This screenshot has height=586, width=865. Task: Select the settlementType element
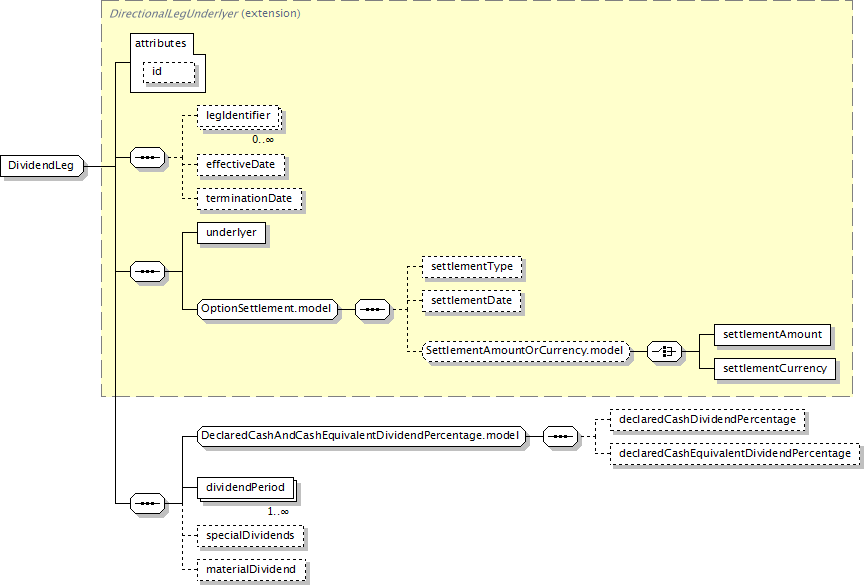tap(472, 267)
